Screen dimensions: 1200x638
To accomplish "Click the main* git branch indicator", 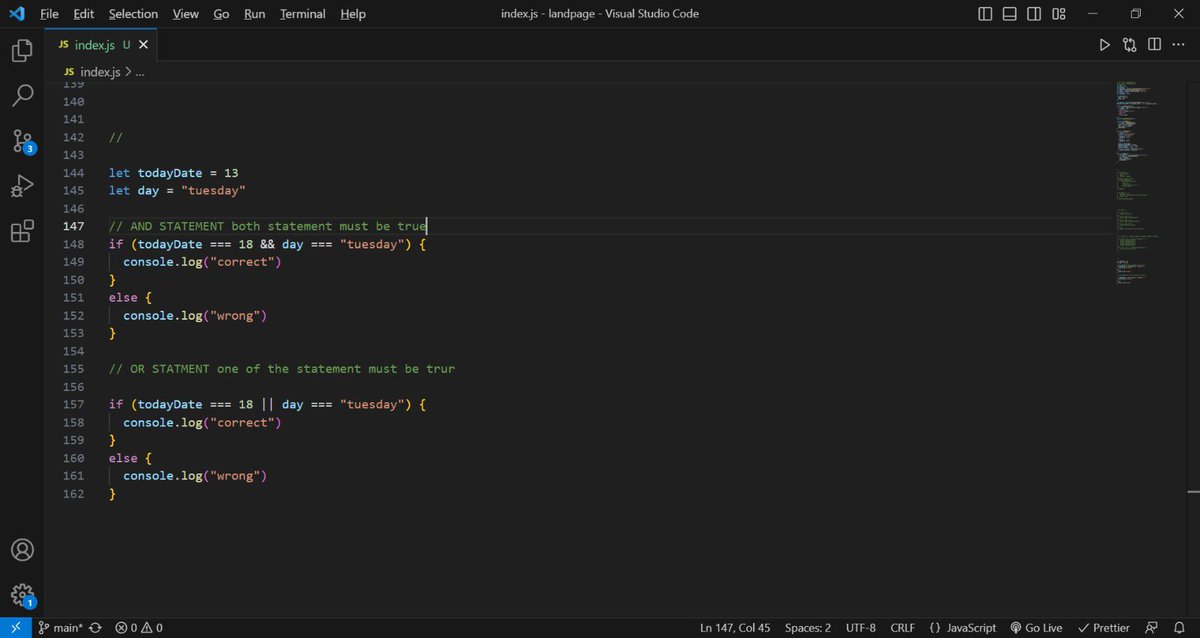I will tap(60, 628).
